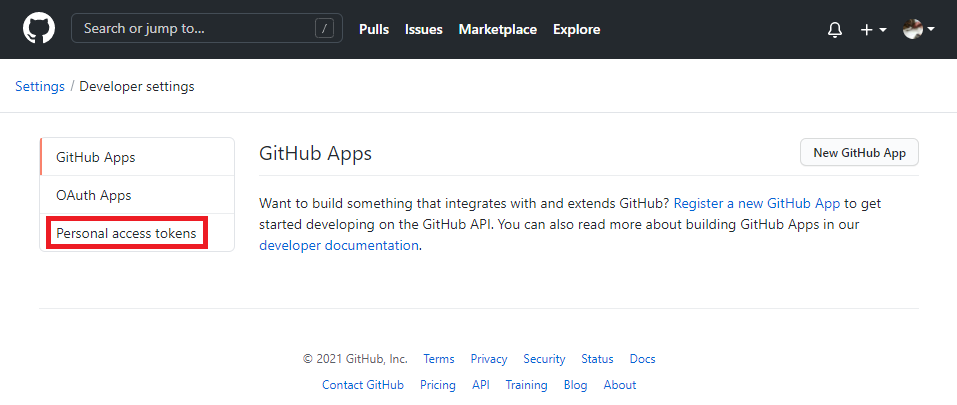
Task: Click the New GitHub App button
Action: point(859,152)
